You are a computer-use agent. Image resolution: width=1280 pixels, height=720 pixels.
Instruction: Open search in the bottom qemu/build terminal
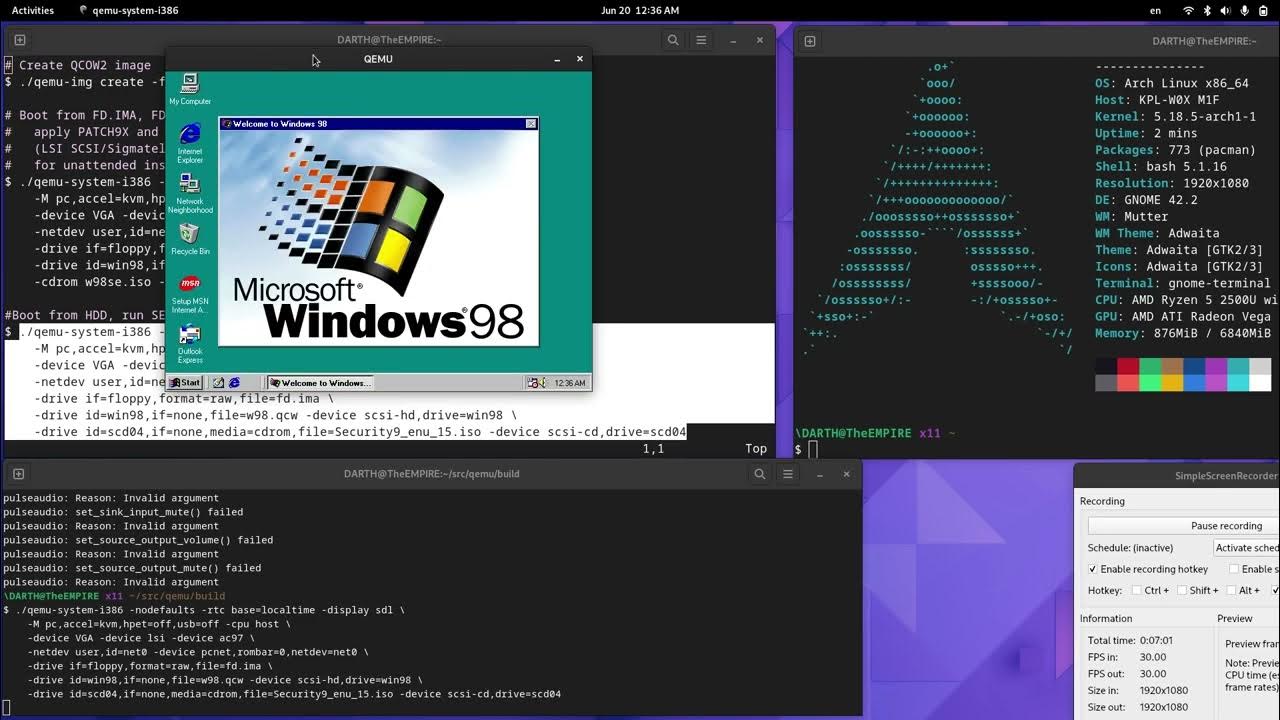click(x=760, y=474)
